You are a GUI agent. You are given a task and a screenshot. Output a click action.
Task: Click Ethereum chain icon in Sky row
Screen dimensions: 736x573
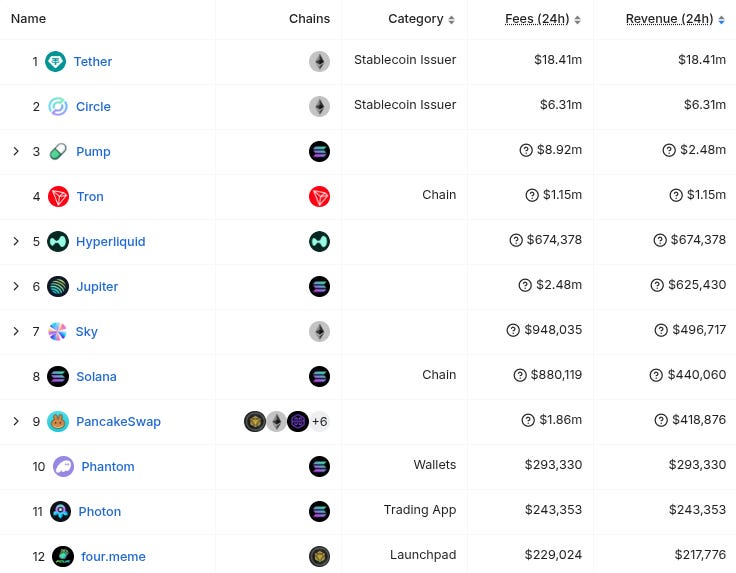click(x=319, y=332)
